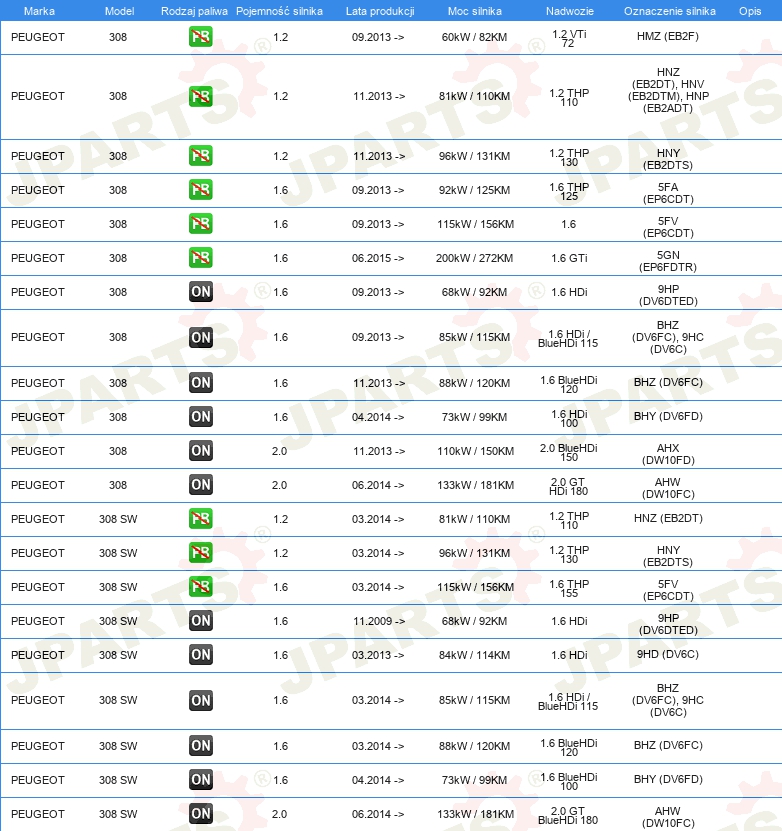The width and height of the screenshot is (782, 831).
Task: Click the body cell 1.6 HDi 100
Action: [569, 419]
